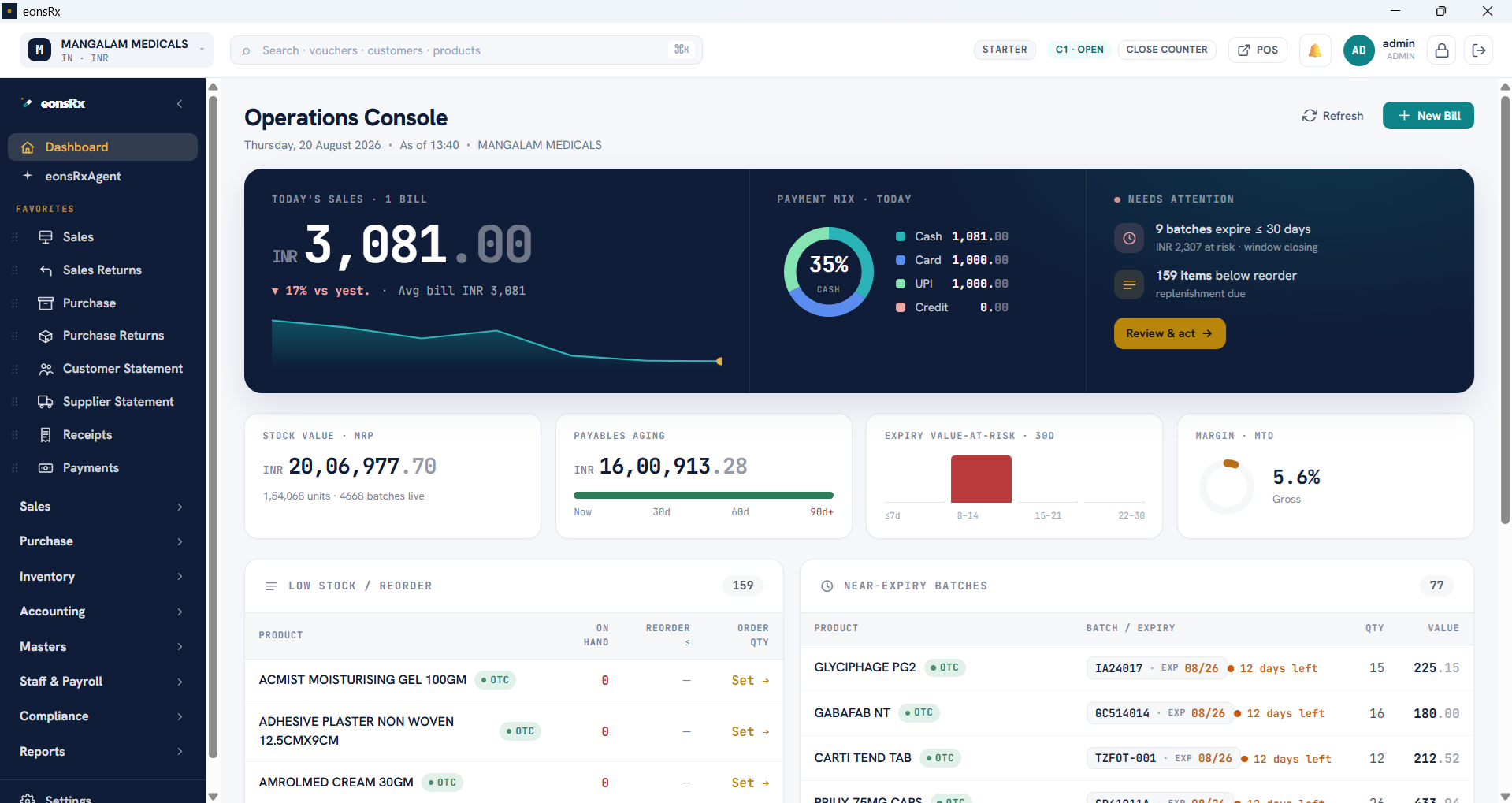The width and height of the screenshot is (1512, 803).
Task: Expand the Compliance menu section
Action: coord(101,716)
